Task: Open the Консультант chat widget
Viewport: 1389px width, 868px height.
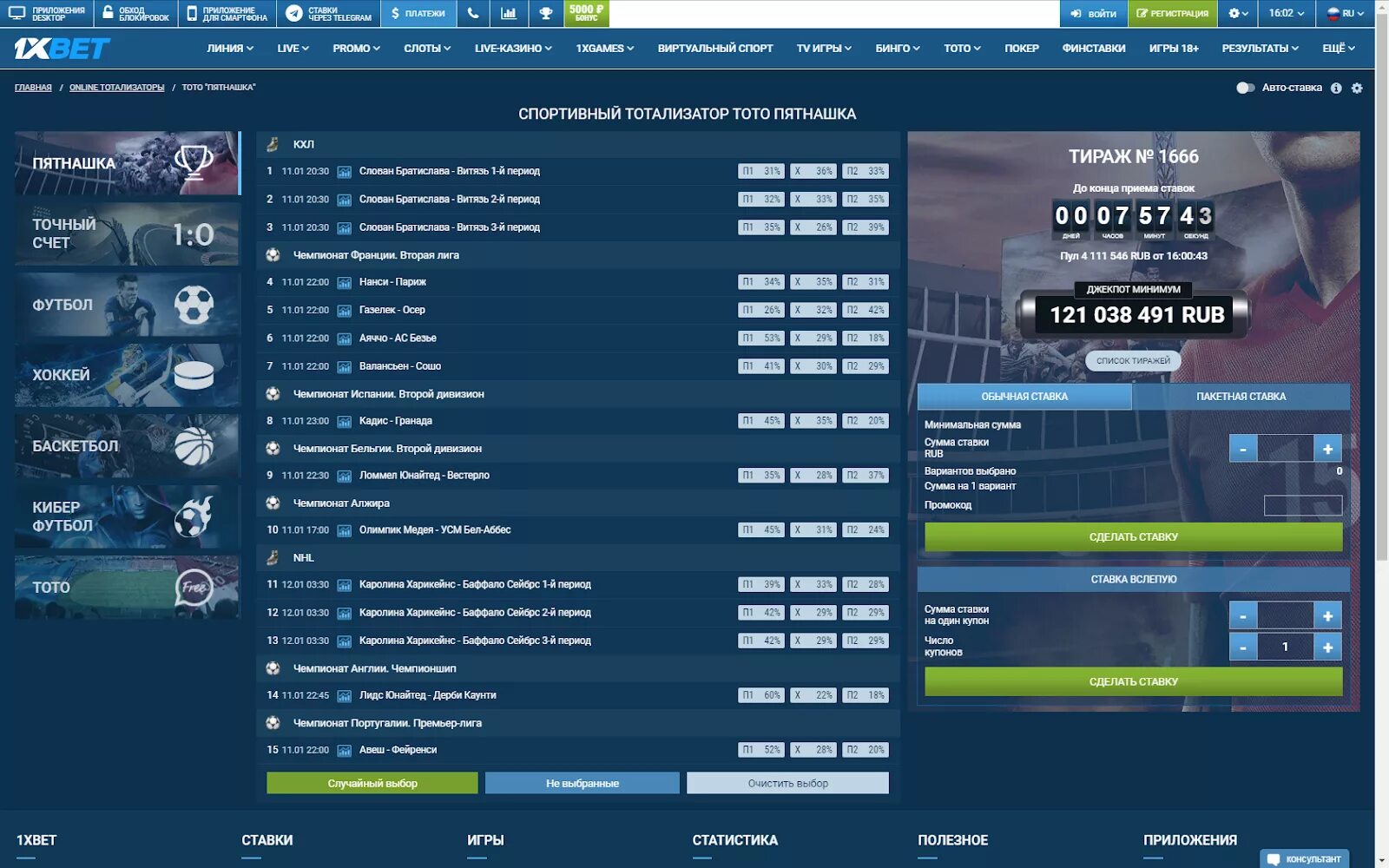Action: (x=1304, y=858)
